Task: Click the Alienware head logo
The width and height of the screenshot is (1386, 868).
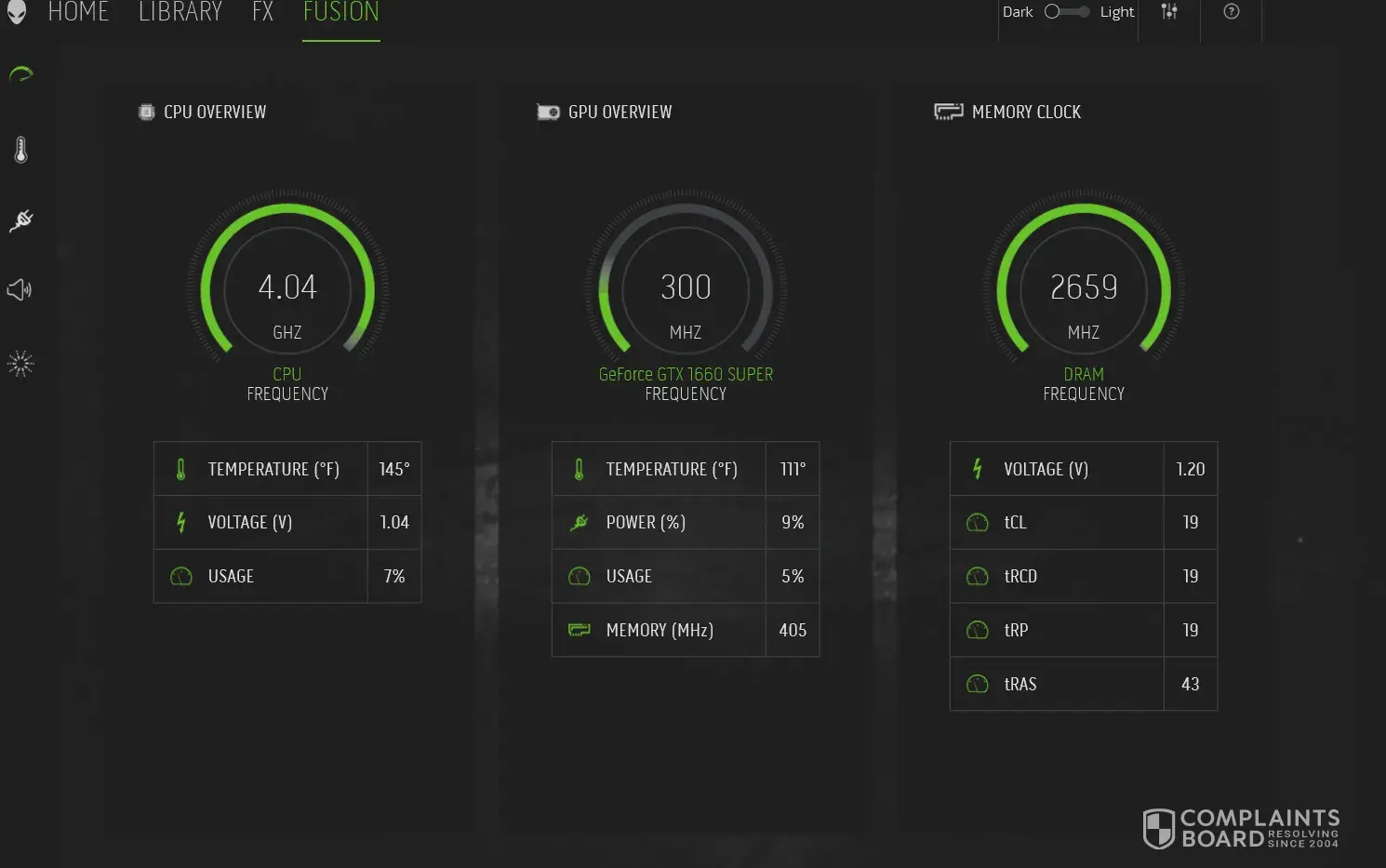Action: click(x=17, y=12)
